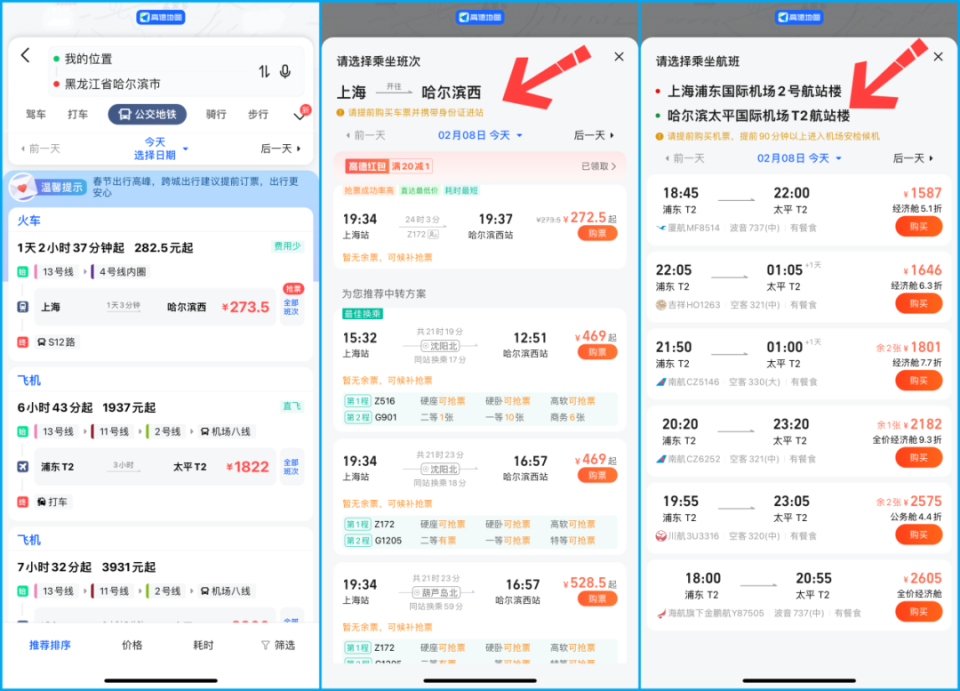Tap the back arrow in route search
Screen dimensions: 960x691
pos(25,56)
